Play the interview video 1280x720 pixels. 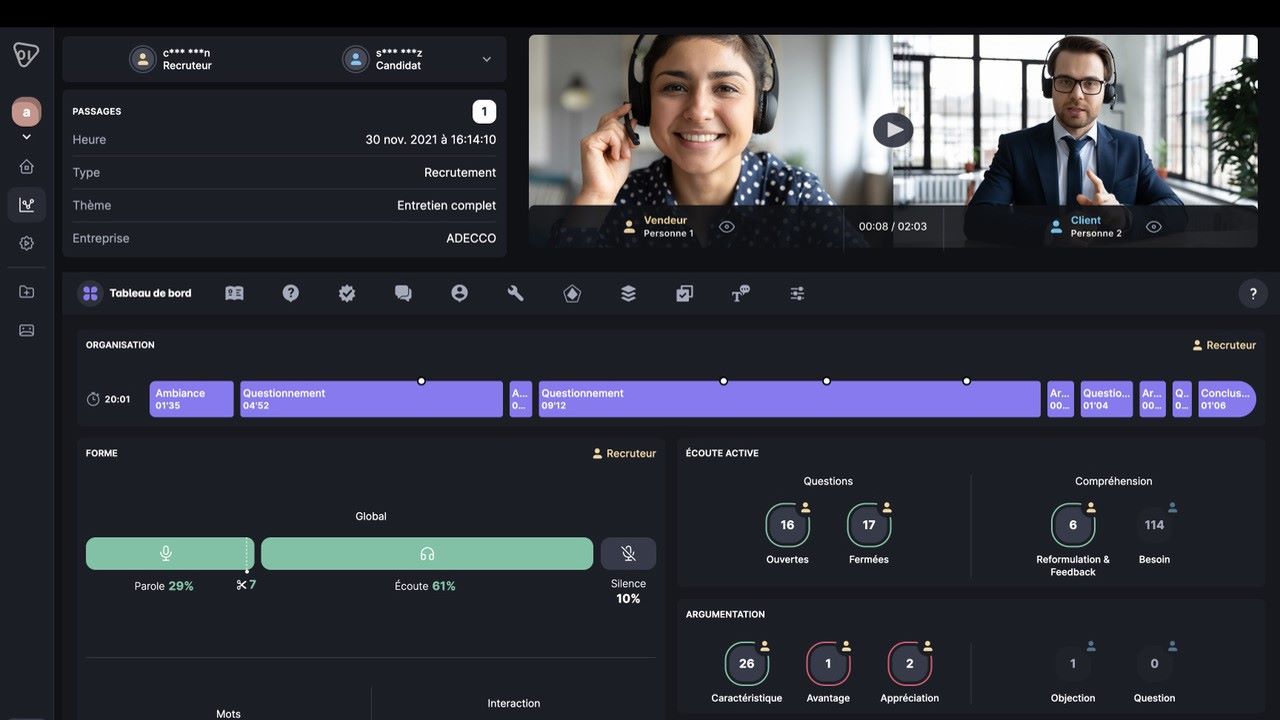pos(892,130)
